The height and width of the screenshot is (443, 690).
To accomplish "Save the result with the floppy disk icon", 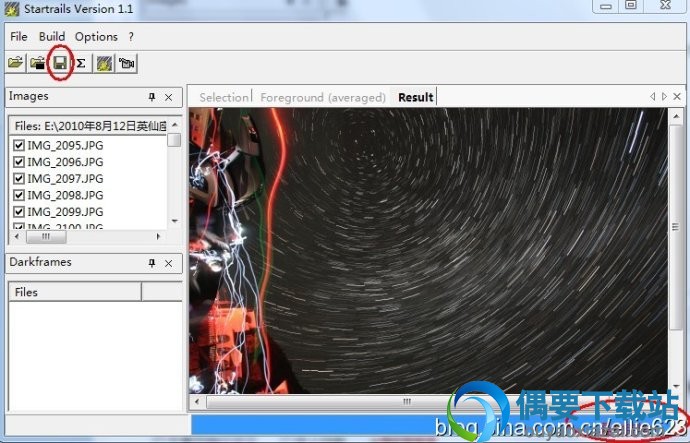I will click(60, 63).
